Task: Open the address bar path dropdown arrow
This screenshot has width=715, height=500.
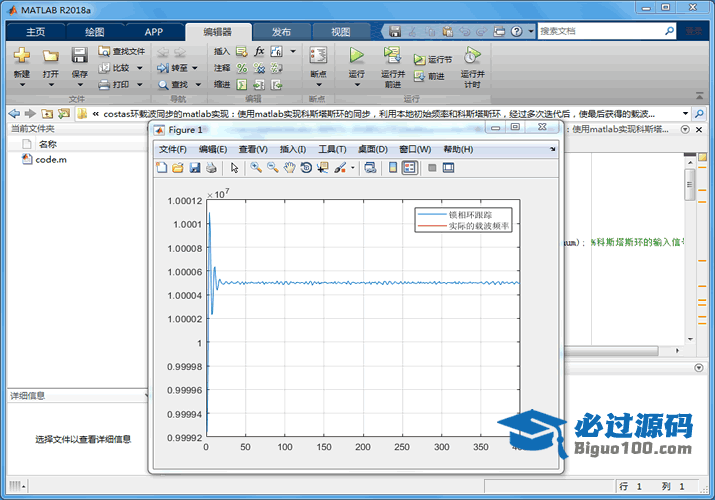Action: (x=685, y=113)
